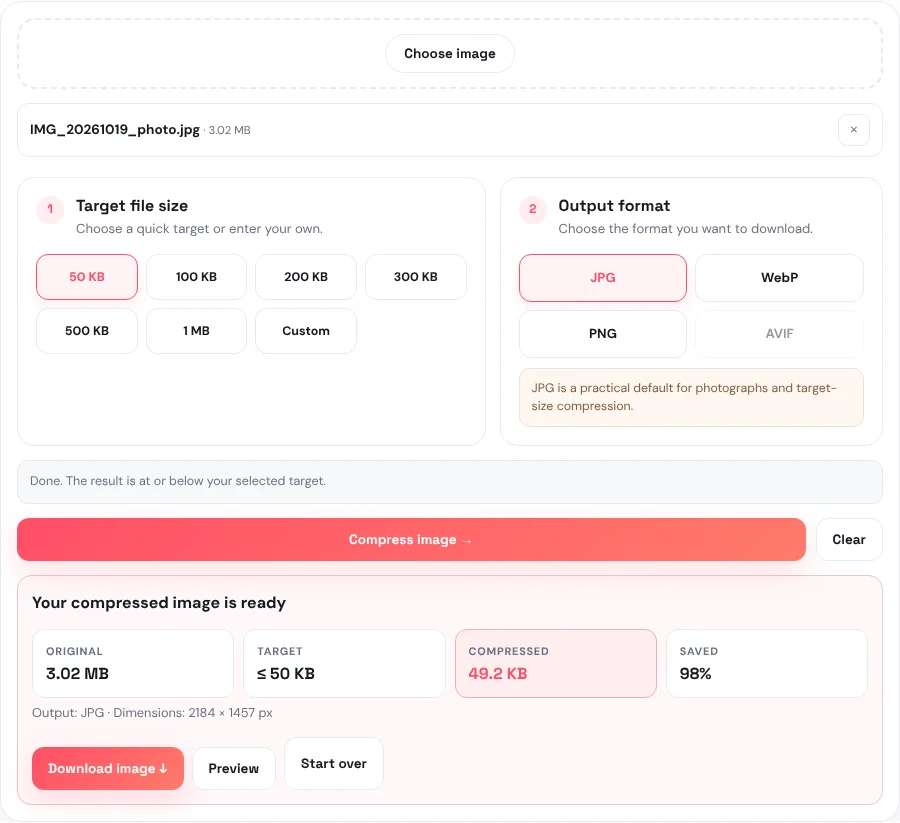This screenshot has width=900, height=823.
Task: Pick the 100 KB target size
Action: point(196,277)
